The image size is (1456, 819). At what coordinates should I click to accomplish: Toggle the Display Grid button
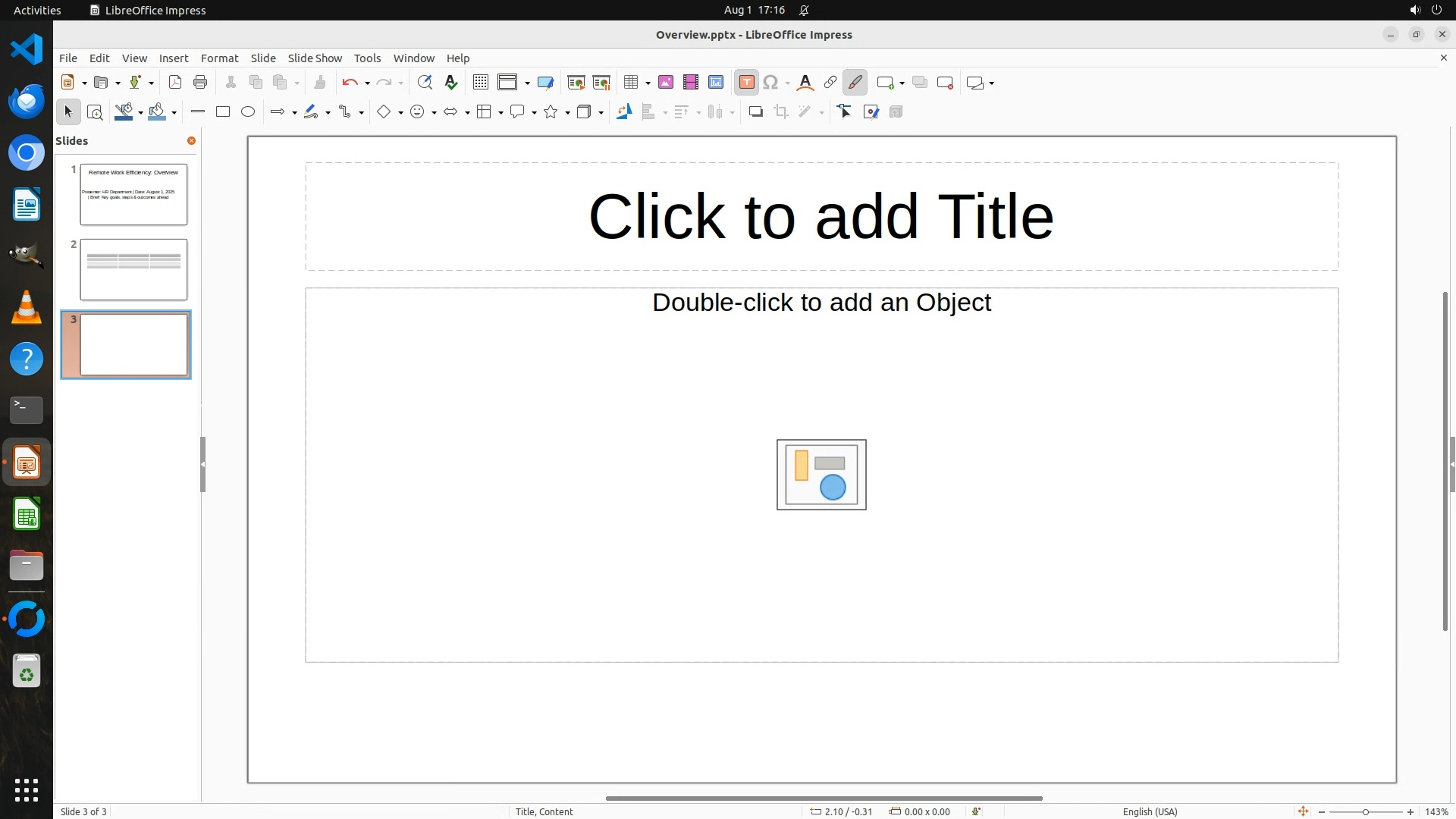coord(481,83)
